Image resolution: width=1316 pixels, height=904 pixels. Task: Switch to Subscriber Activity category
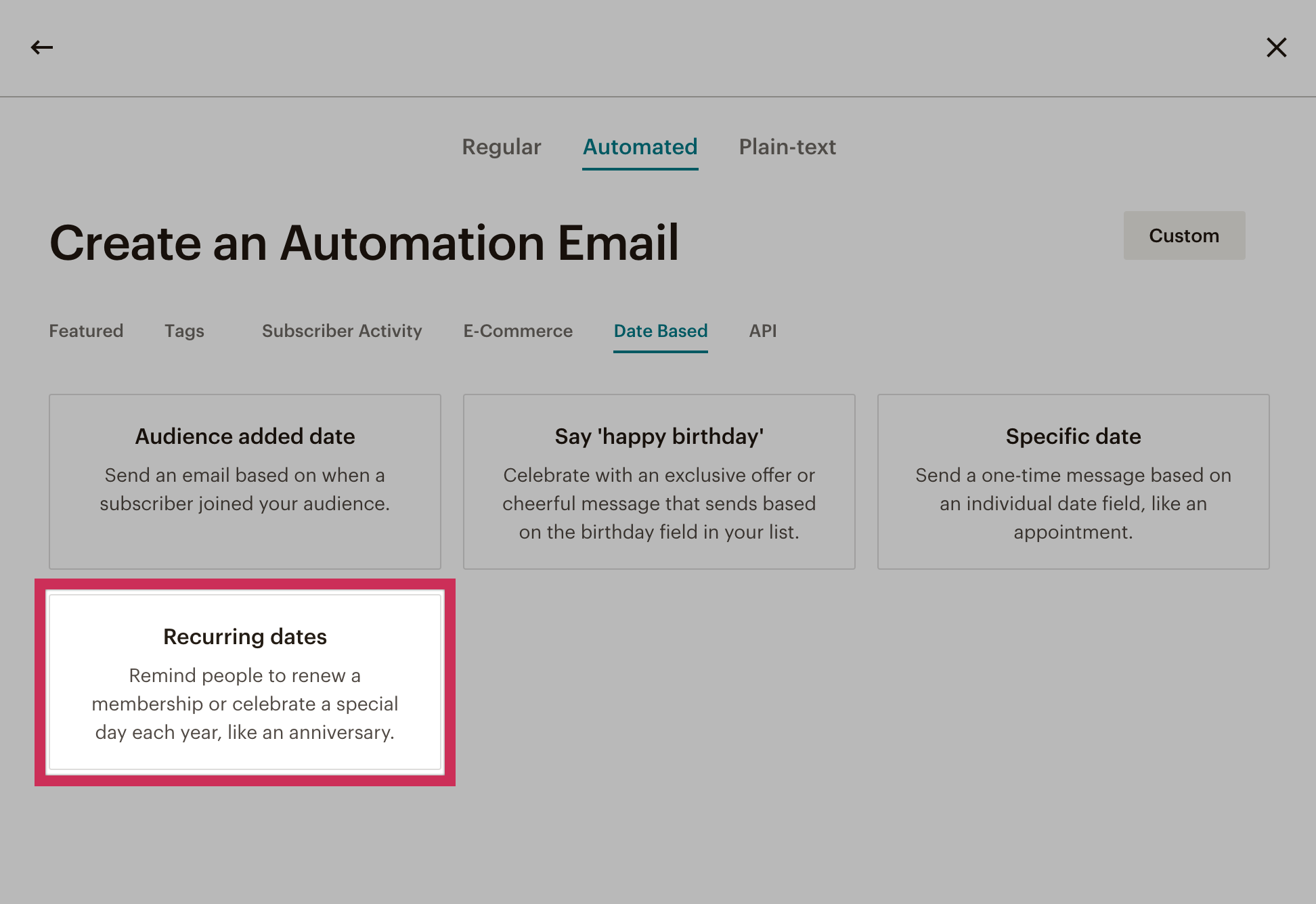click(342, 331)
